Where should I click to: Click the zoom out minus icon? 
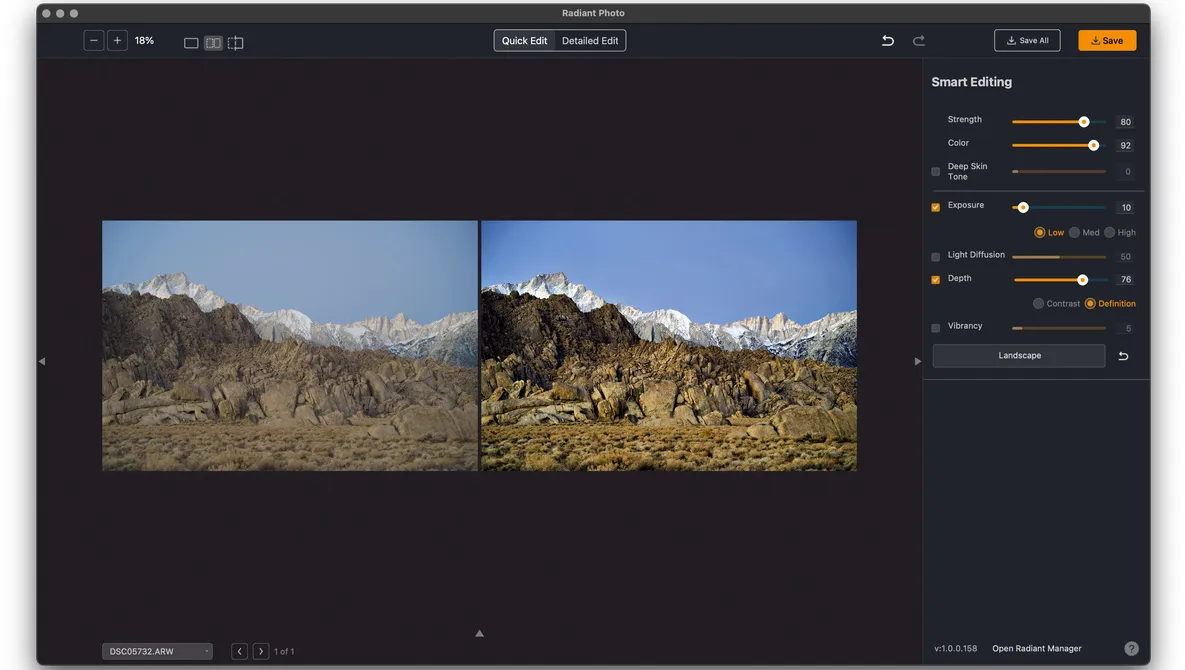coord(93,40)
